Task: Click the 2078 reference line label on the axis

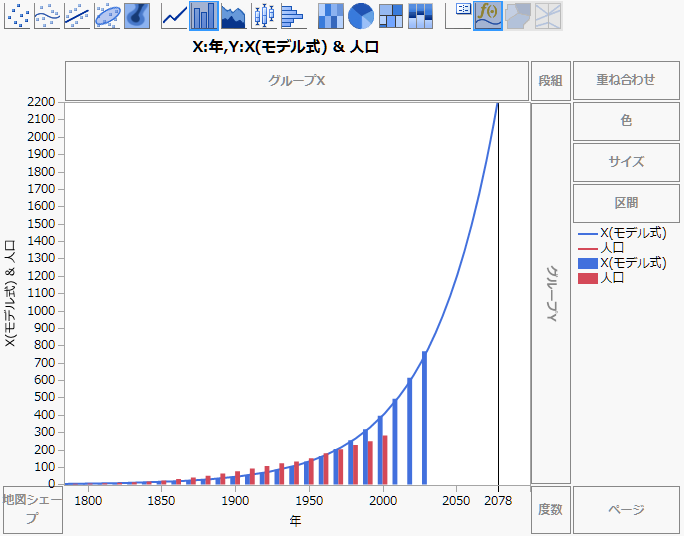Action: [498, 501]
